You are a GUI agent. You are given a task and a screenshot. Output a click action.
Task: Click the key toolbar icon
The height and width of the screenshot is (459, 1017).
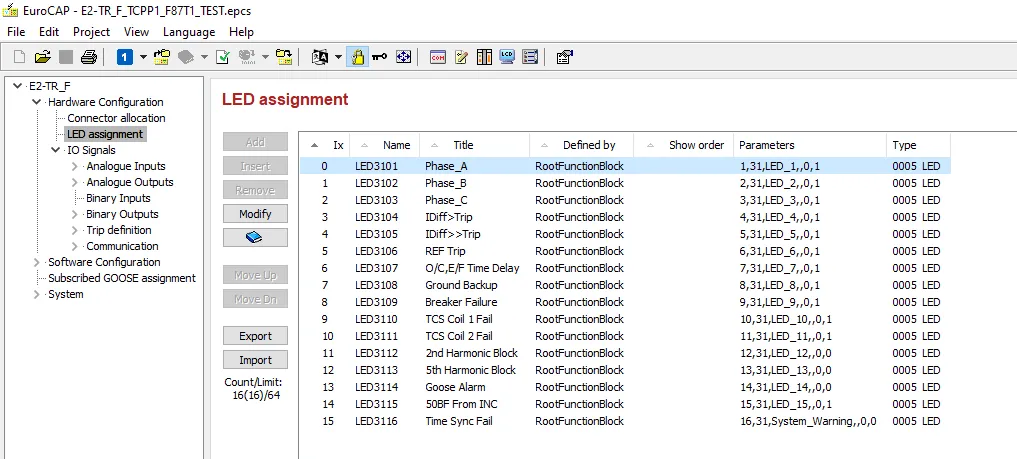pyautogui.click(x=379, y=57)
